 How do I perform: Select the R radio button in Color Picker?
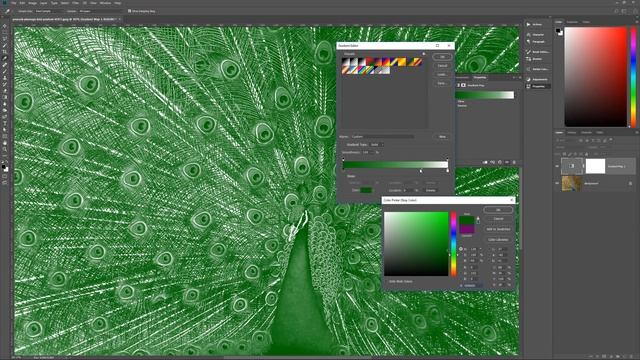pyautogui.click(x=461, y=267)
